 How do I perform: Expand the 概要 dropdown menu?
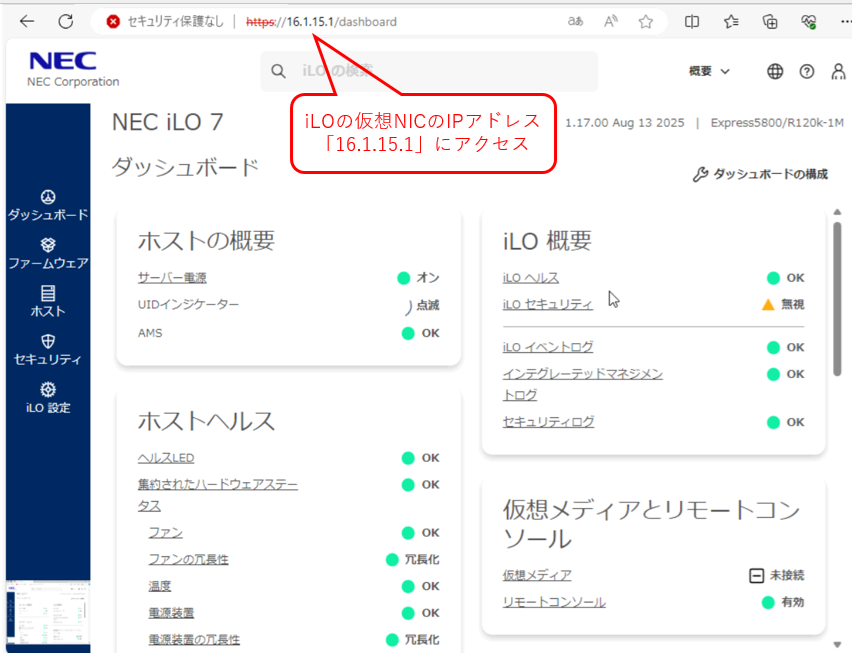[x=710, y=71]
